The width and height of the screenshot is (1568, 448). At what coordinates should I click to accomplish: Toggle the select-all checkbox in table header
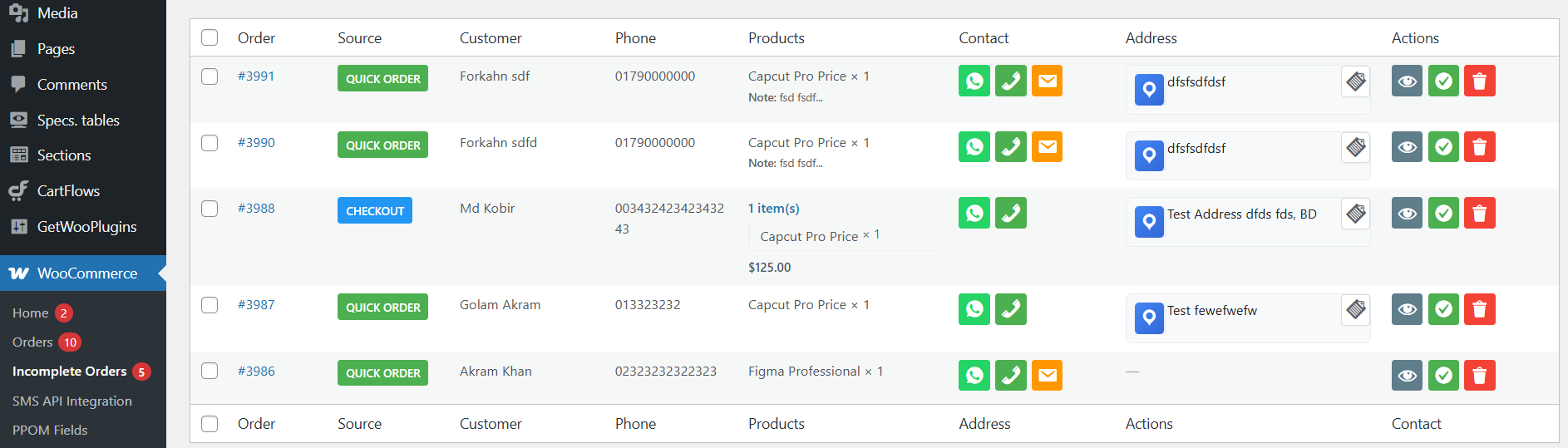[x=210, y=38]
